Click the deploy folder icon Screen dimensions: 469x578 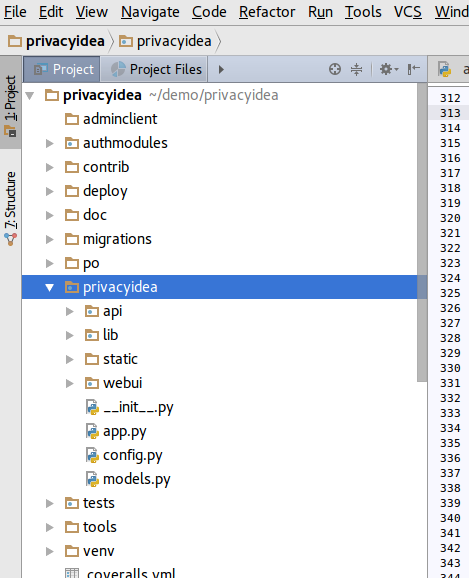tap(72, 191)
